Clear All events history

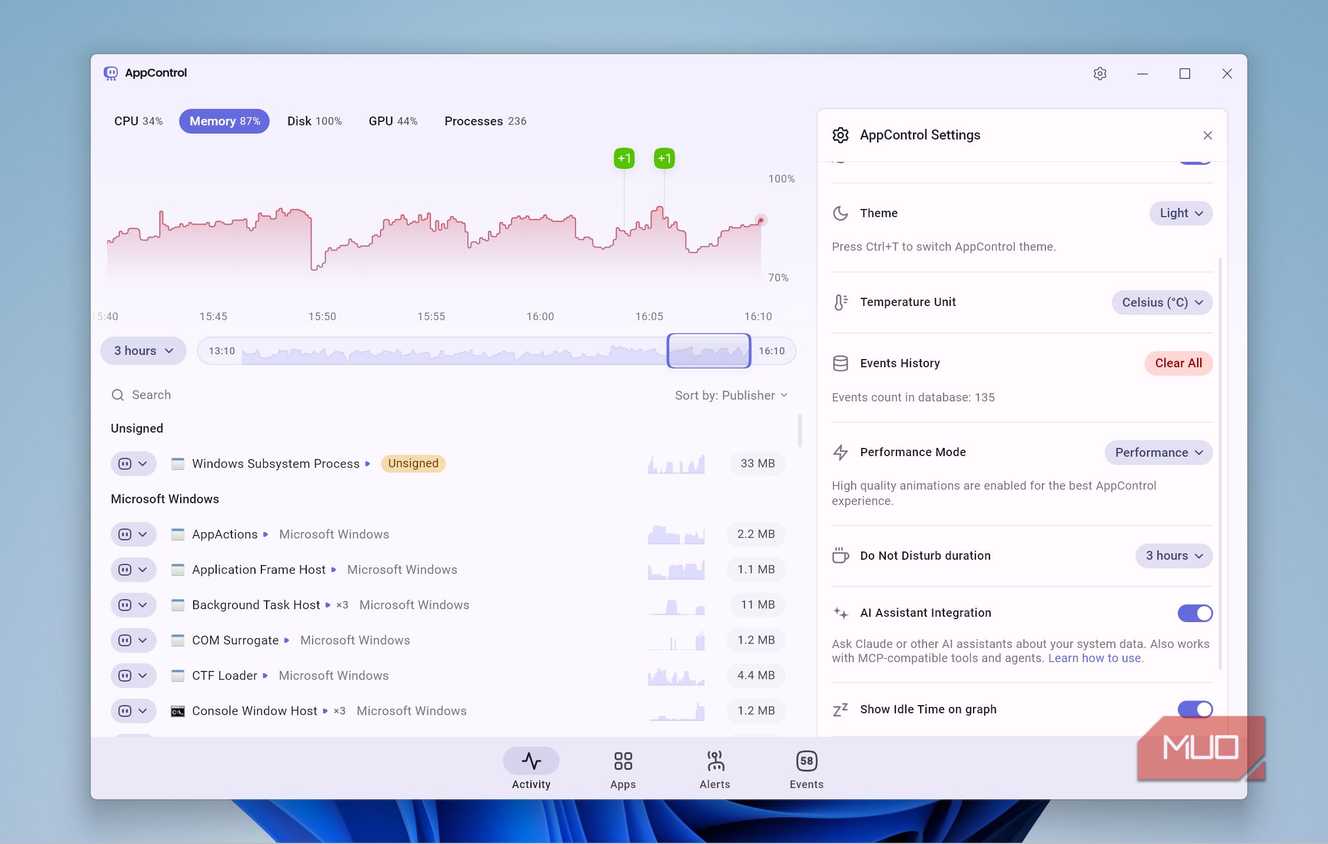[1179, 363]
